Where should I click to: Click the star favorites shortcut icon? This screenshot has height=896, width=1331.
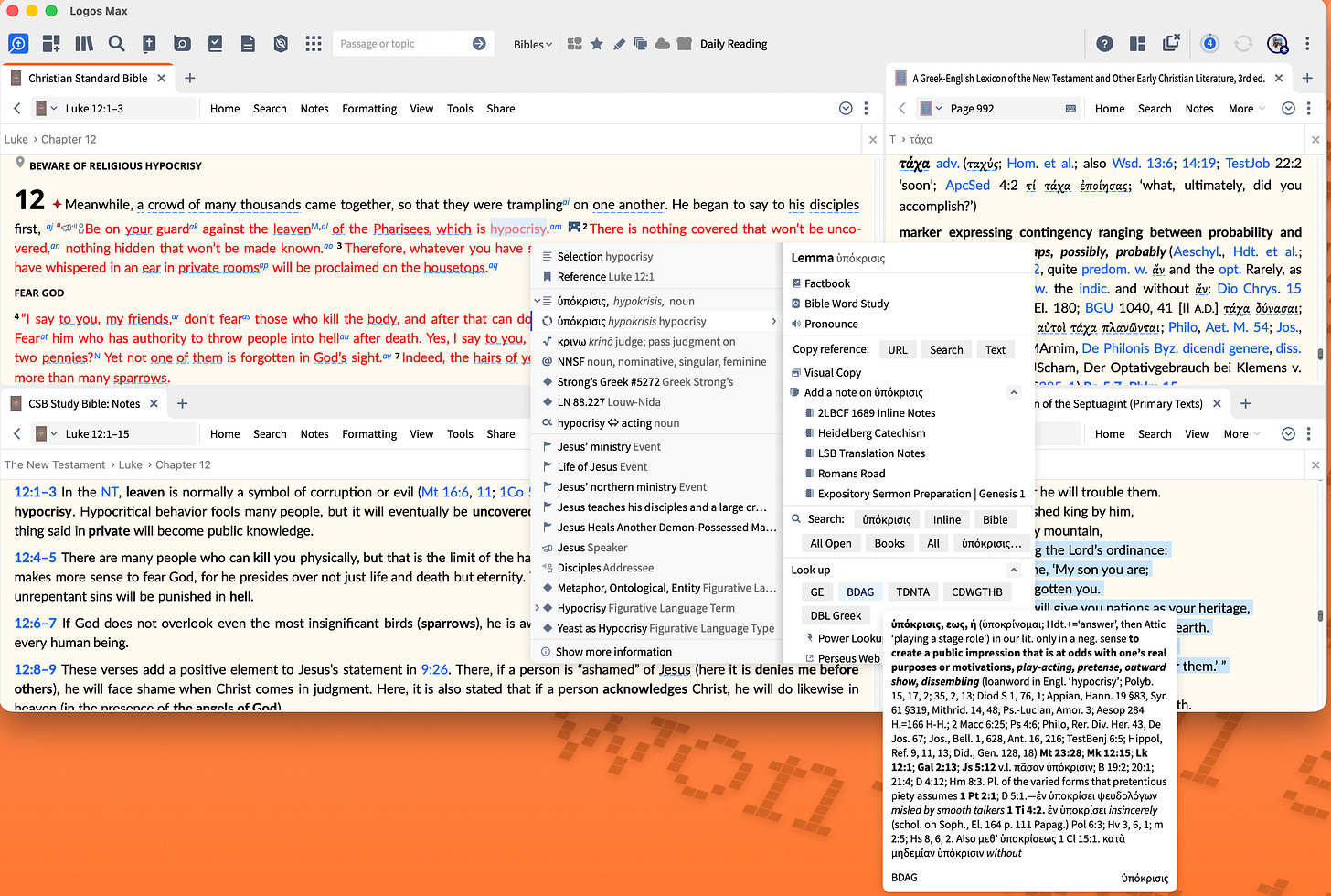[x=597, y=43]
